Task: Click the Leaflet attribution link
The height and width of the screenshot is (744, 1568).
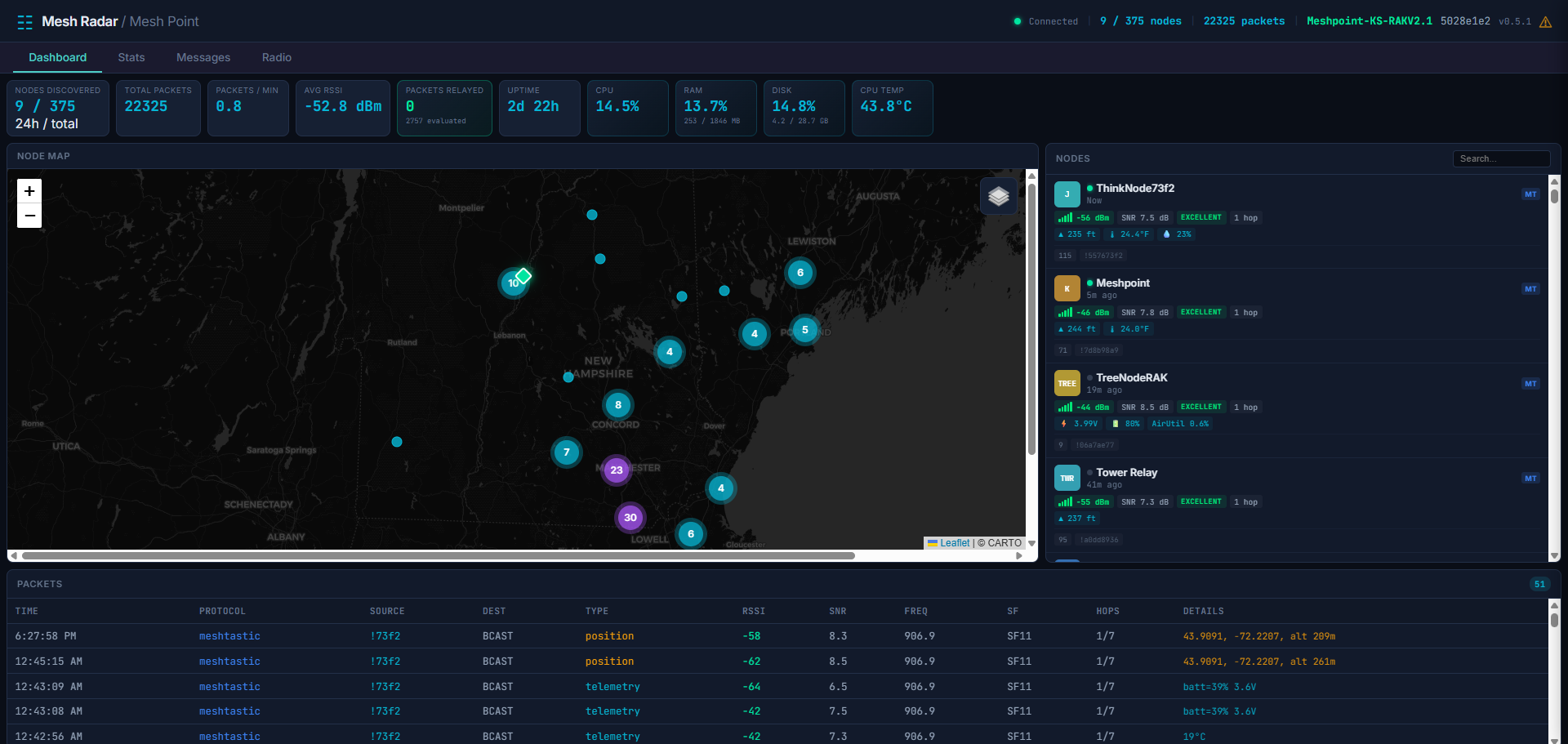Action: click(x=954, y=542)
